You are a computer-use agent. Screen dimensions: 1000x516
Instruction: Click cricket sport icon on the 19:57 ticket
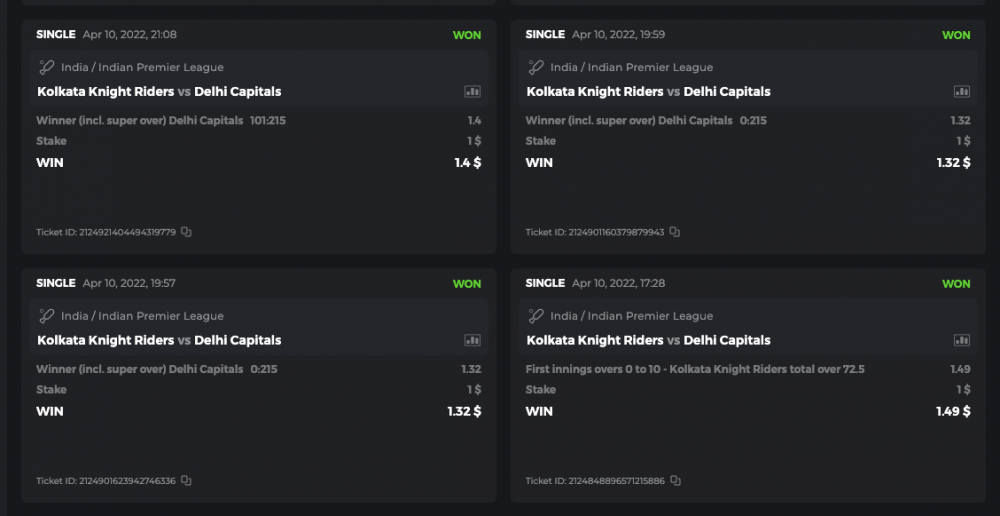(x=46, y=316)
